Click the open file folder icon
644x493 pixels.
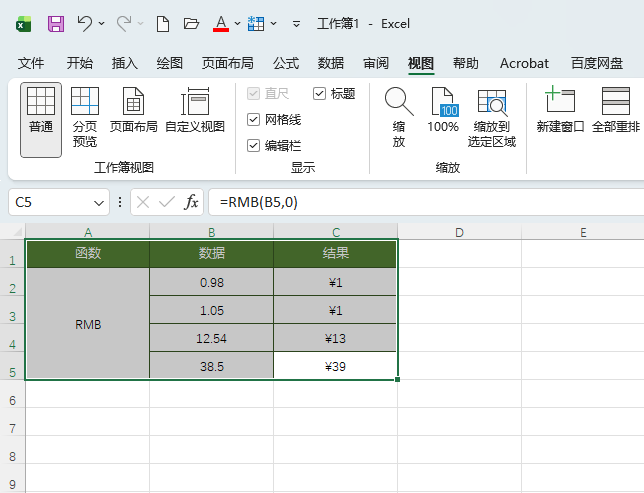(x=191, y=24)
